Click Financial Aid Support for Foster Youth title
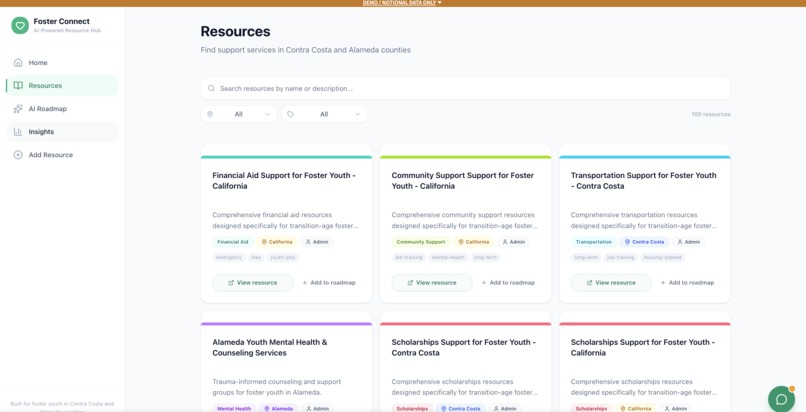This screenshot has width=806, height=412. tap(284, 181)
